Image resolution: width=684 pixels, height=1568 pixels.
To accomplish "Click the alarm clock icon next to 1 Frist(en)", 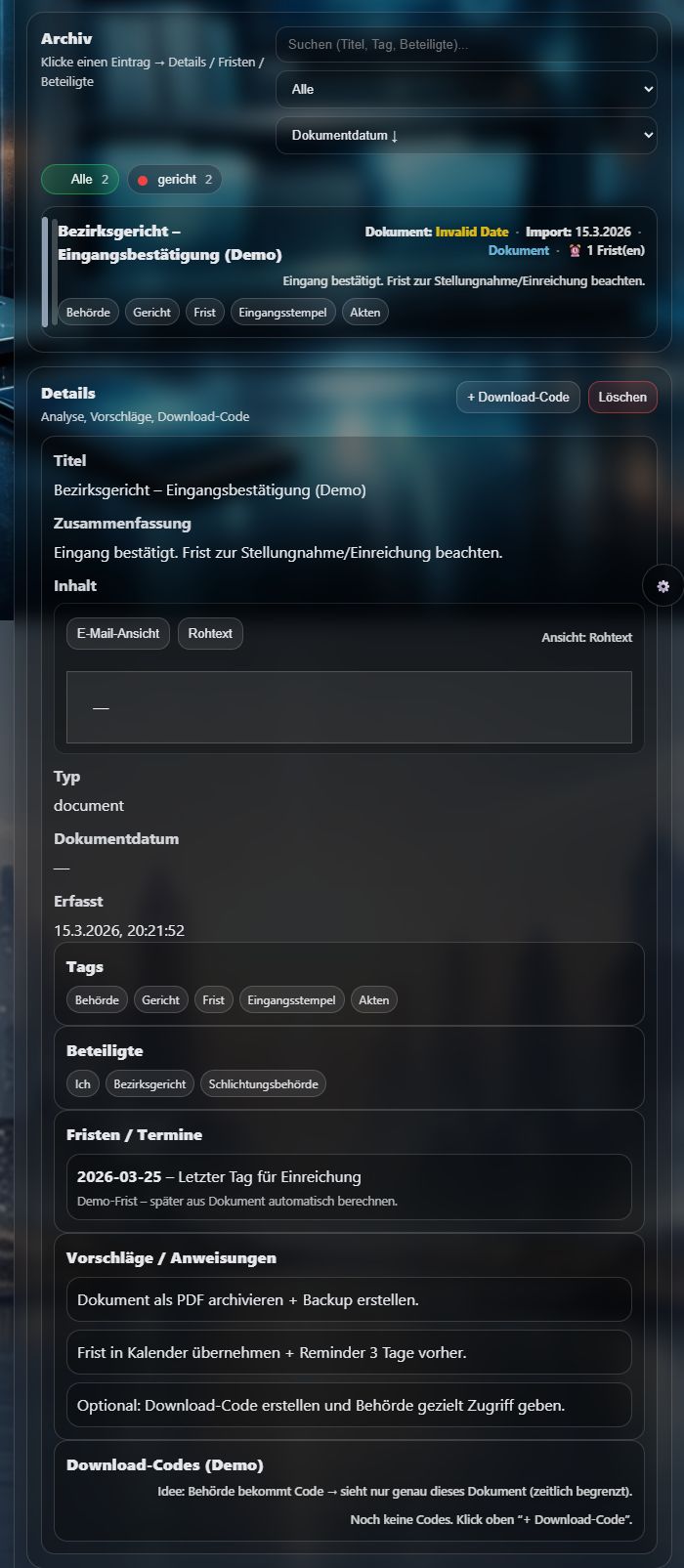I will tap(576, 251).
